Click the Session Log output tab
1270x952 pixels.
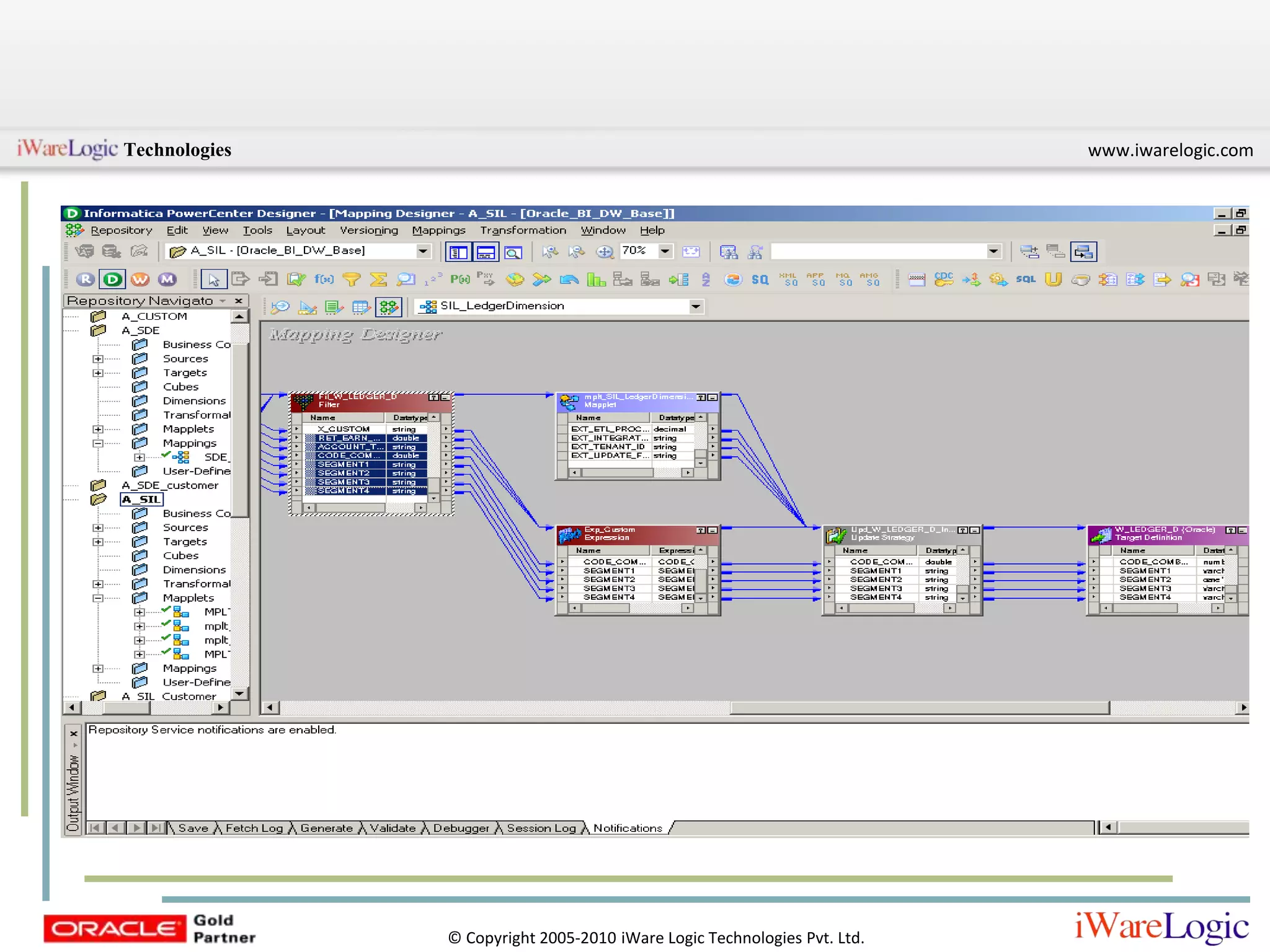point(541,828)
